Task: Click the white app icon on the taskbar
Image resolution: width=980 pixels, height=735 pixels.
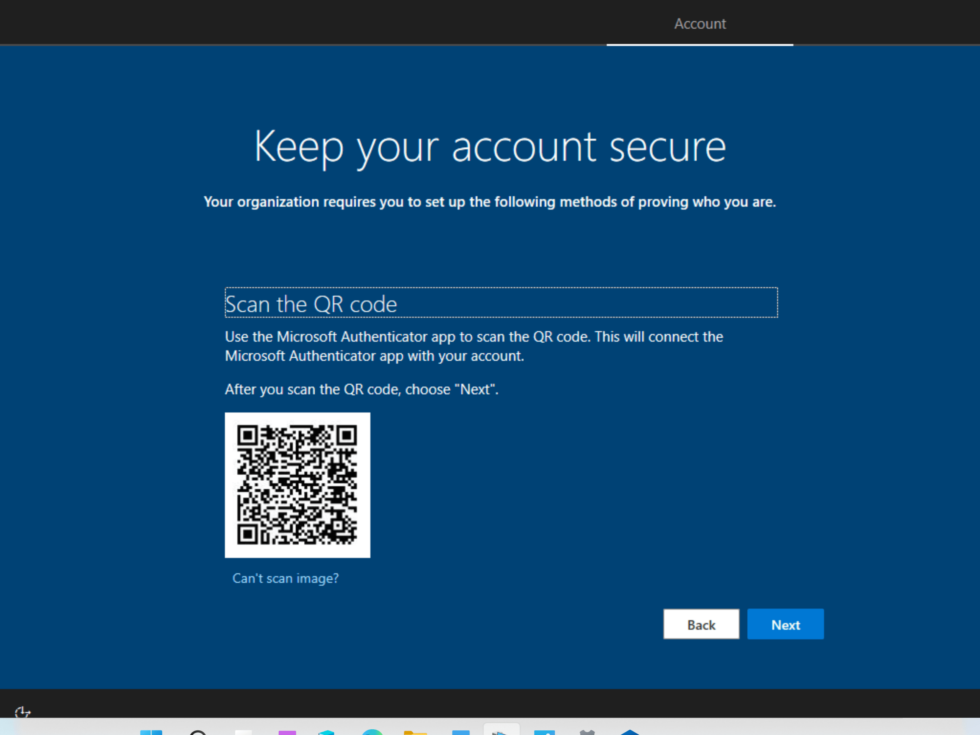Action: (x=243, y=731)
